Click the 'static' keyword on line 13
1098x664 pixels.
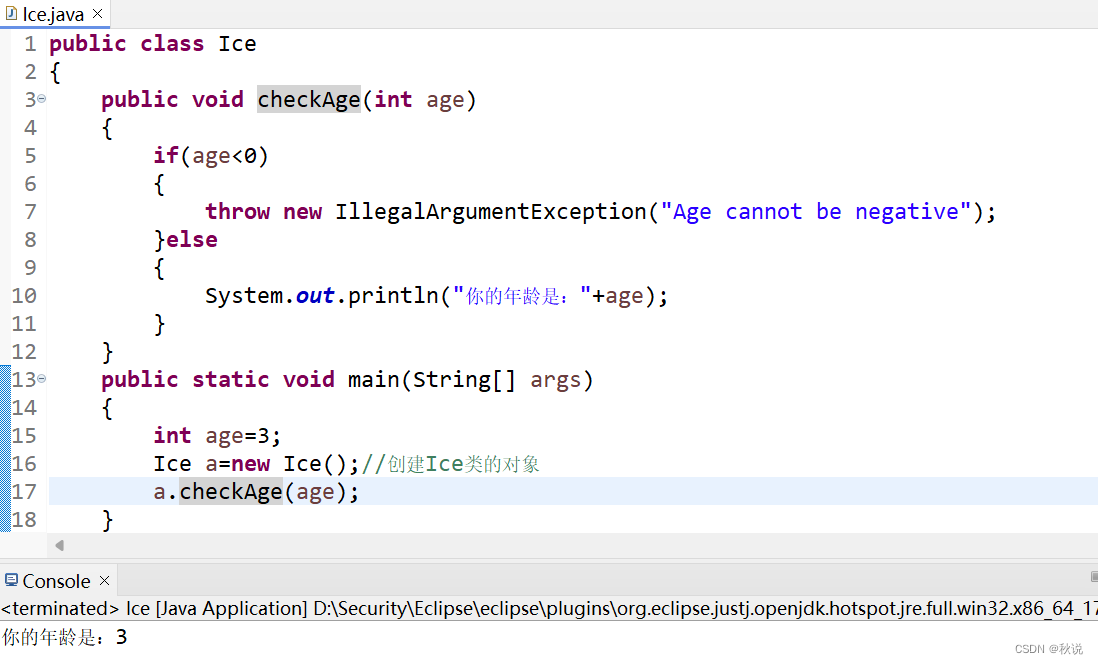[230, 380]
